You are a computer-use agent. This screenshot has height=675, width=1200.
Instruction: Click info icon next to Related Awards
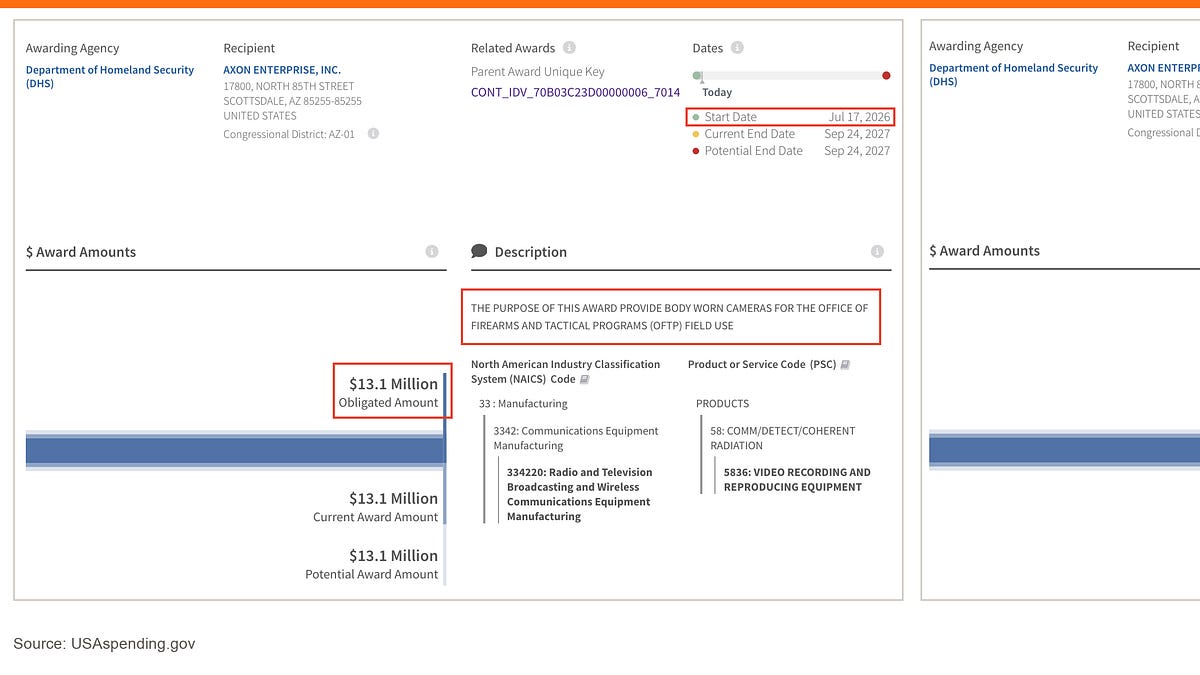(569, 47)
